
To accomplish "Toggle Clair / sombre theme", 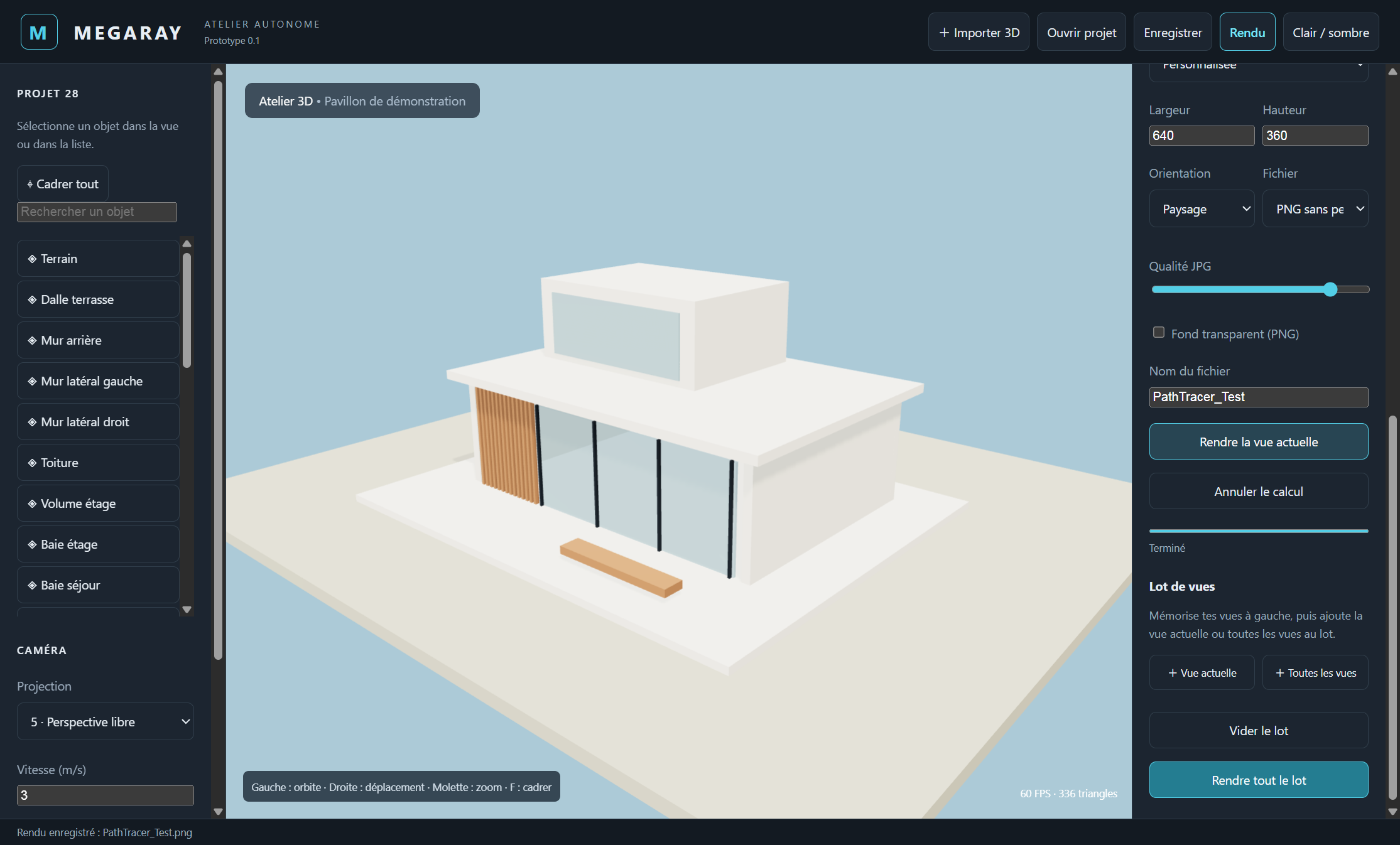I will tap(1330, 32).
